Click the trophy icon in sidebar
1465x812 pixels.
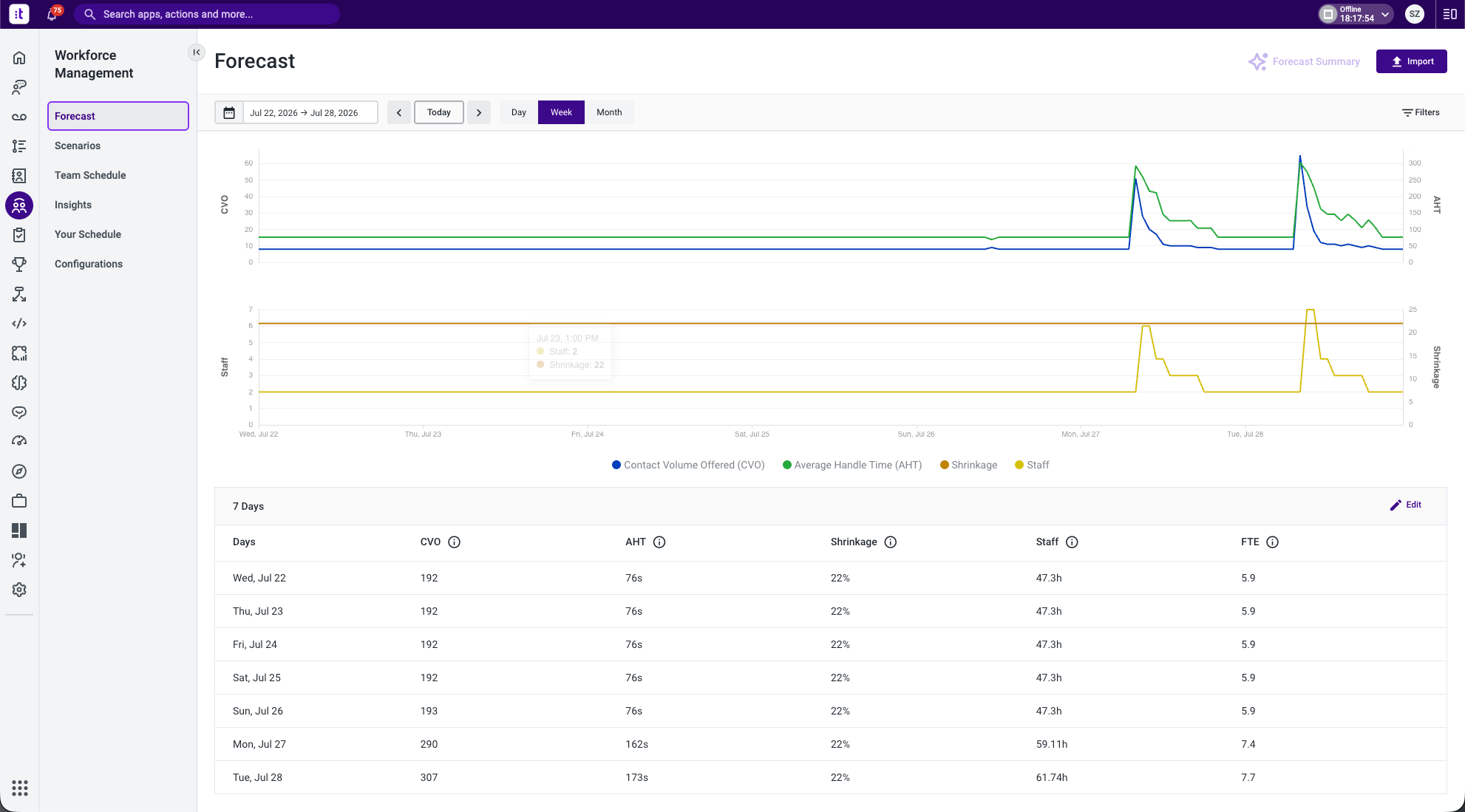pyautogui.click(x=19, y=265)
